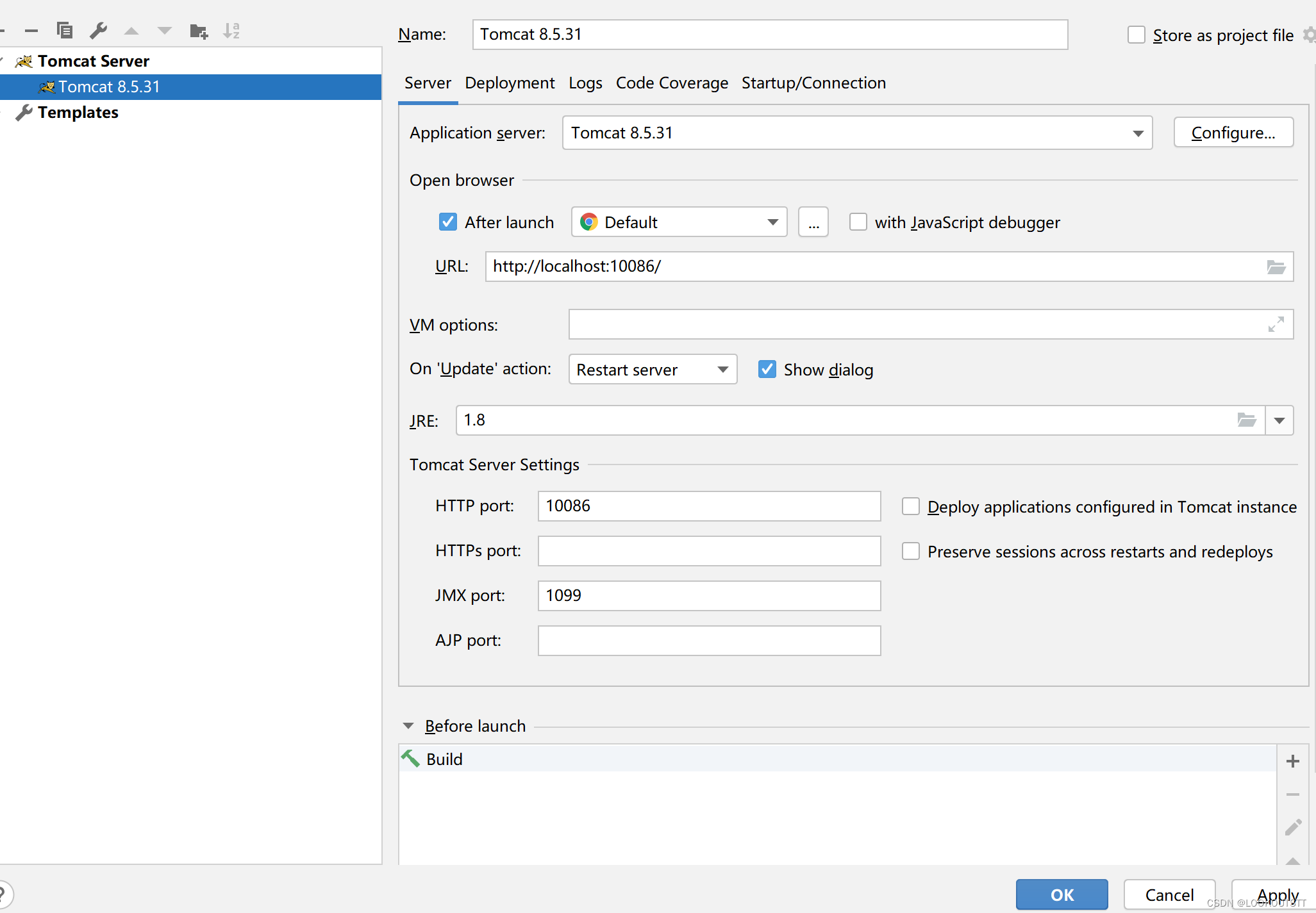
Task: Click the URL input field
Action: [x=889, y=267]
